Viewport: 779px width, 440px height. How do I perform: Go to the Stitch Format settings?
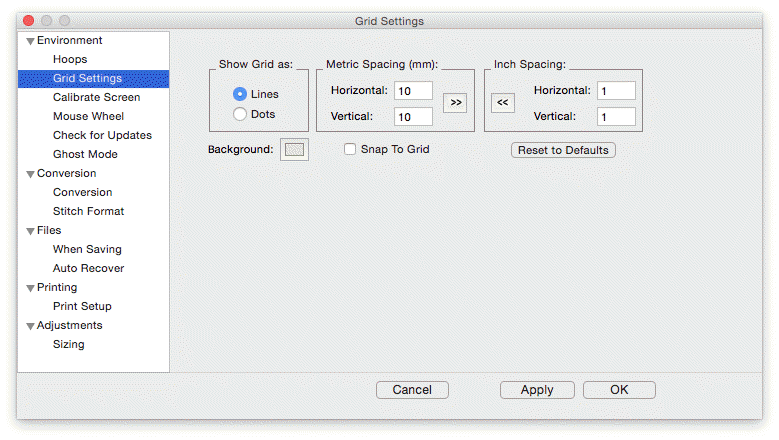pyautogui.click(x=88, y=212)
